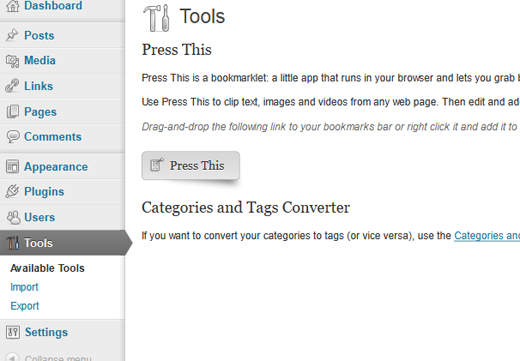Click the italic Drag-and-drop instruction text
The image size is (520, 361).
point(330,127)
